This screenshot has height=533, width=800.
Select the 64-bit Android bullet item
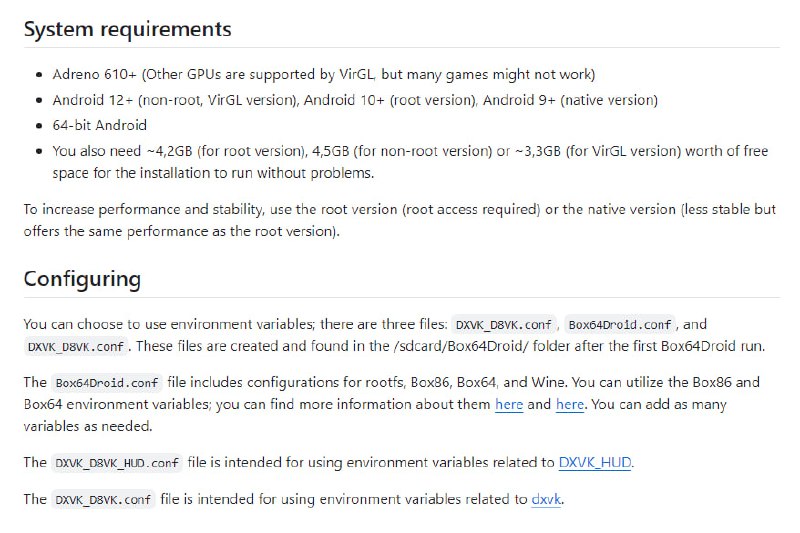[x=99, y=125]
